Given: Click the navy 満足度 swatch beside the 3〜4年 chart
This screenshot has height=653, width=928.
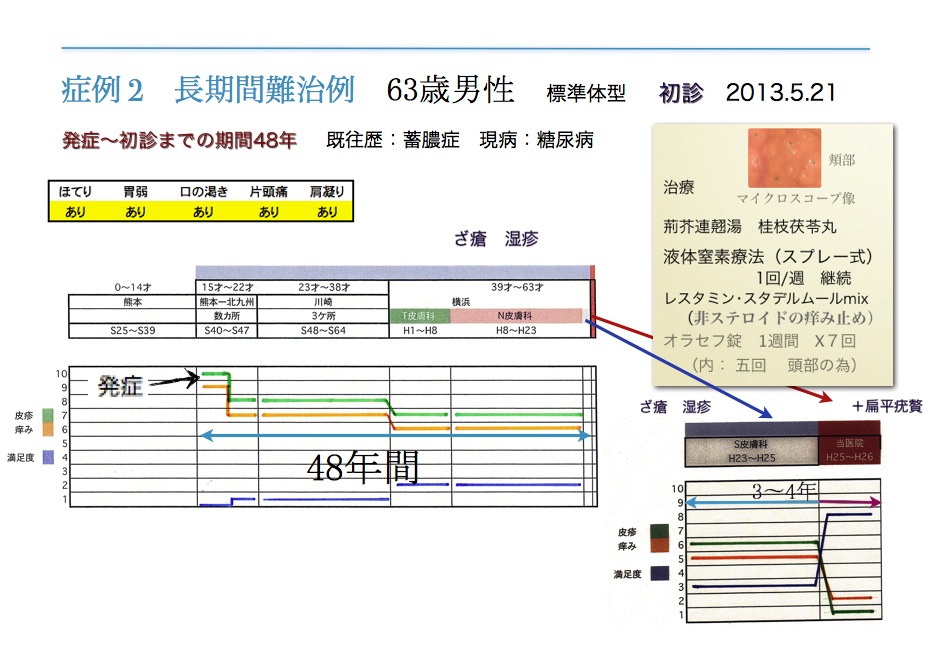Looking at the screenshot, I should 660,573.
